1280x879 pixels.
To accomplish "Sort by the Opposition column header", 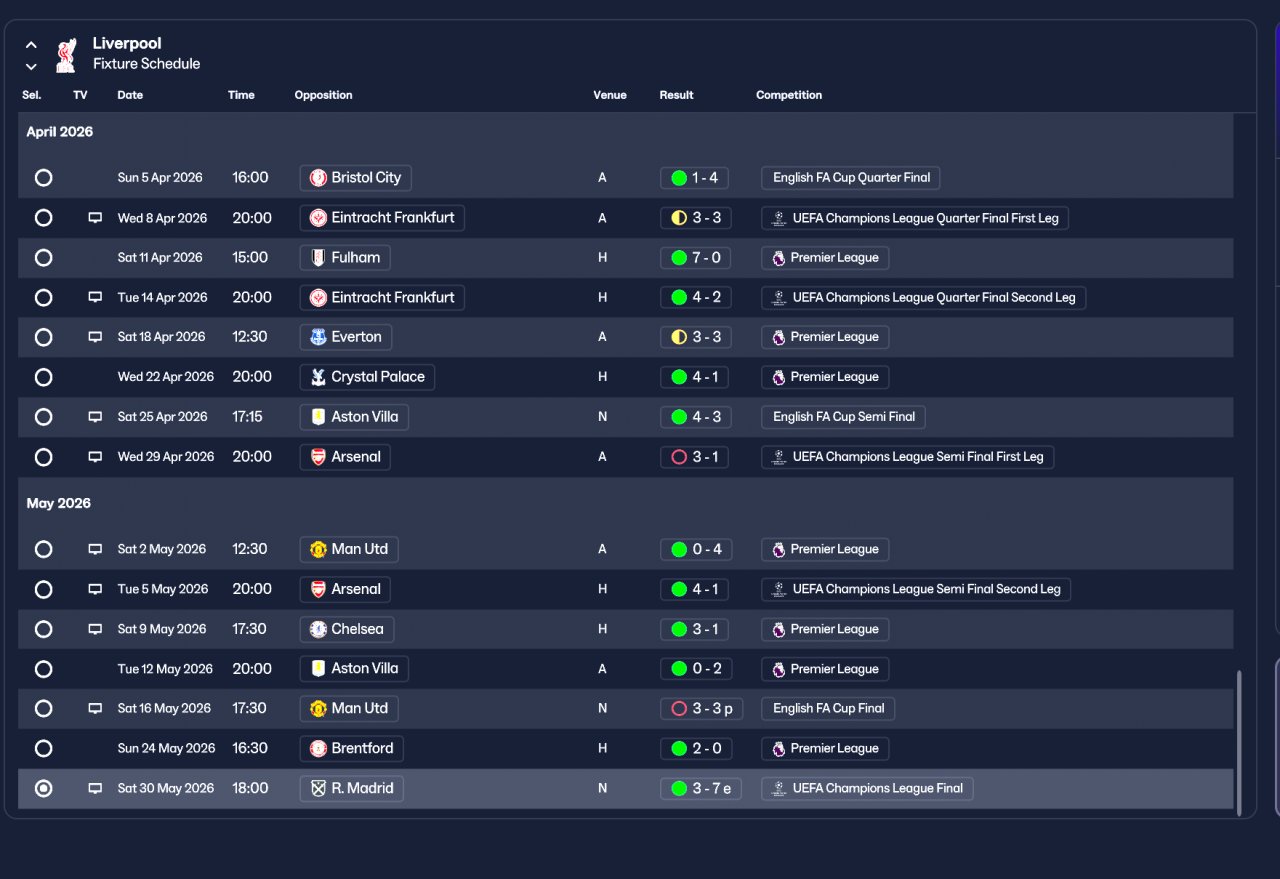I will (323, 95).
